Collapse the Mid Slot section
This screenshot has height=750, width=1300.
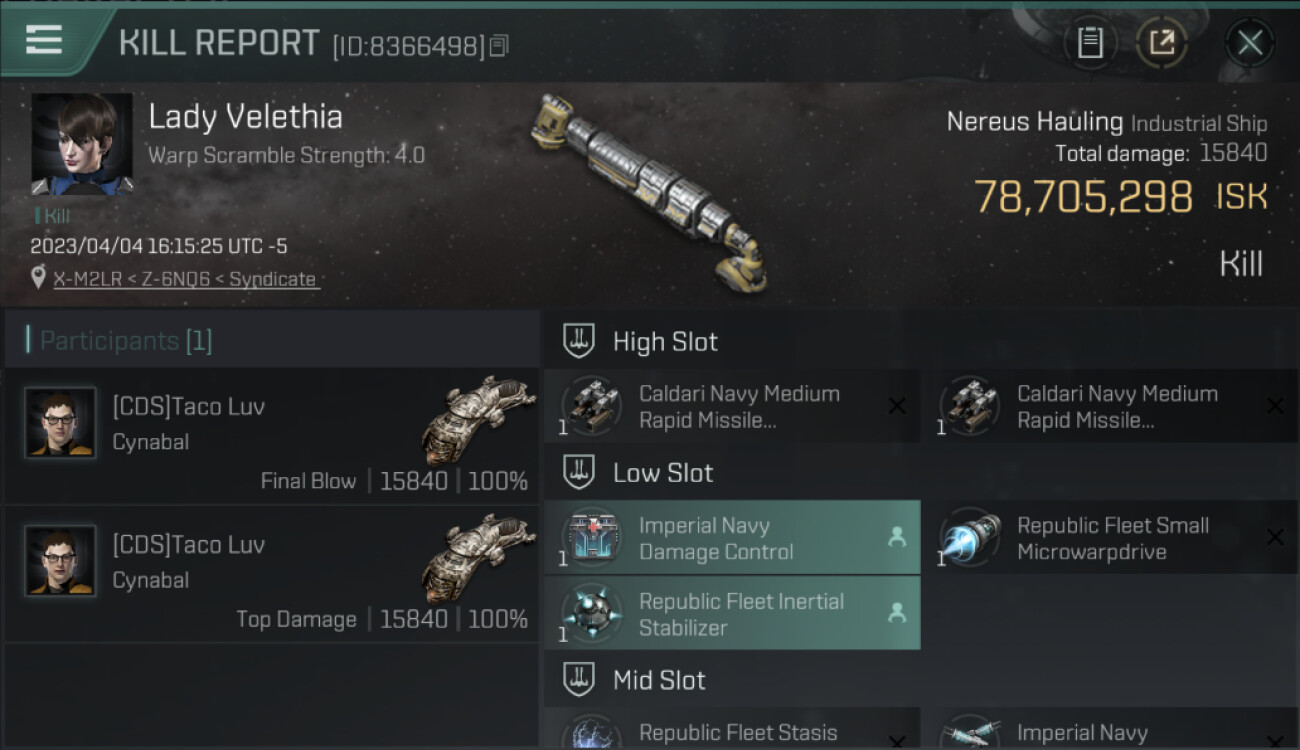click(579, 680)
